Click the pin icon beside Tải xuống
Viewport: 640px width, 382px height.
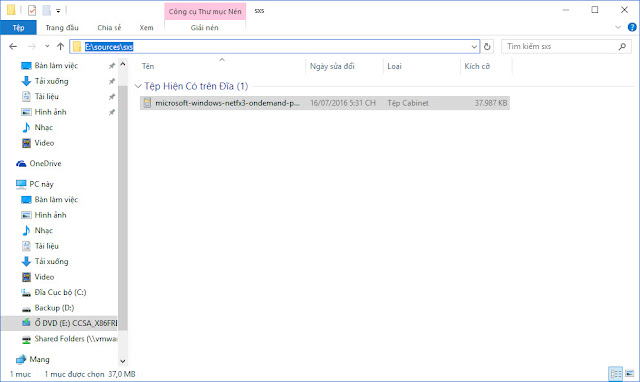pos(111,81)
